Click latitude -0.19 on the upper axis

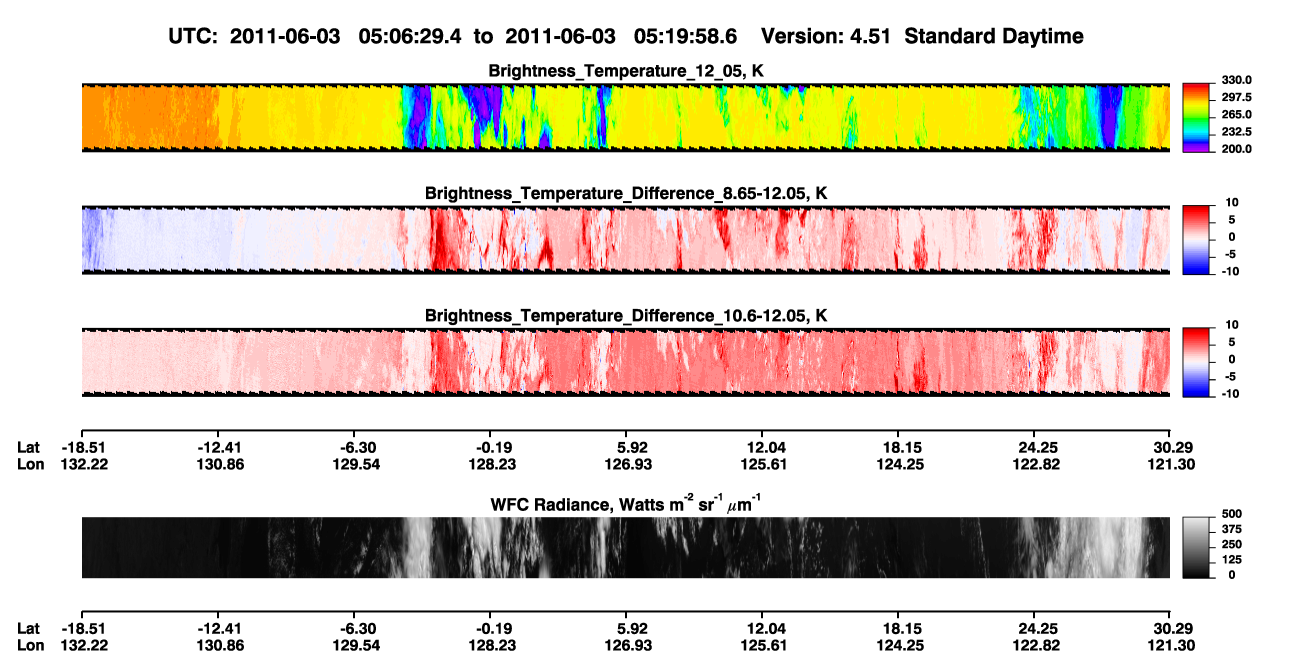(489, 447)
